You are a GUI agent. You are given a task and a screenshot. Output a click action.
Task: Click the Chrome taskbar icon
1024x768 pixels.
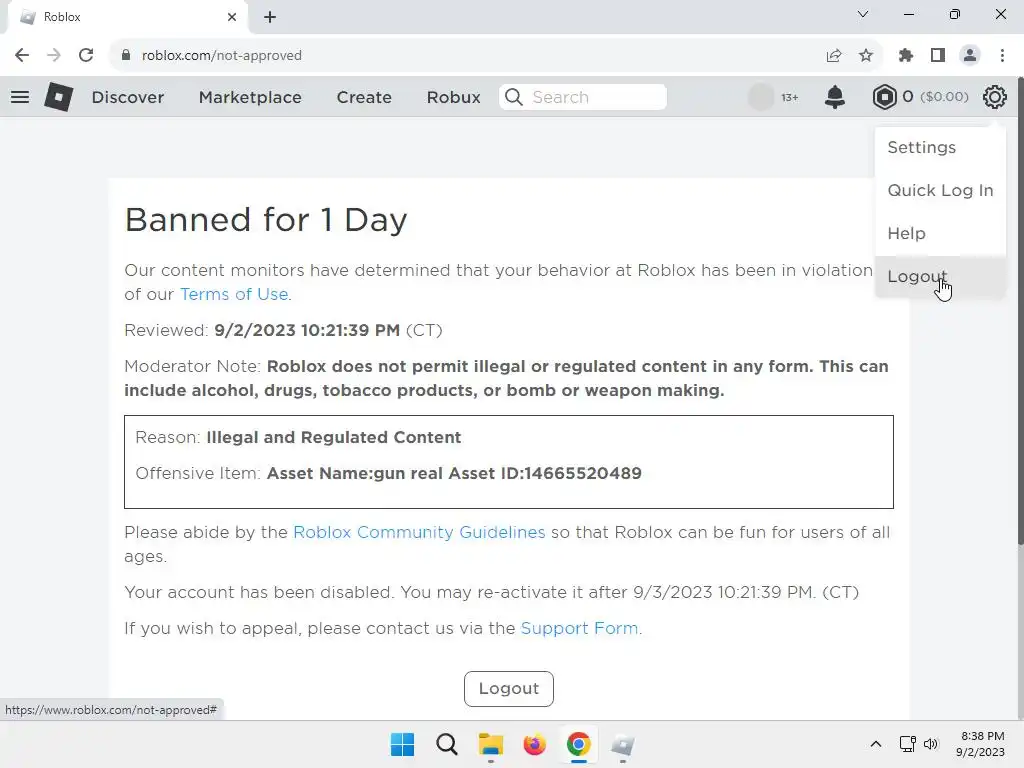579,744
